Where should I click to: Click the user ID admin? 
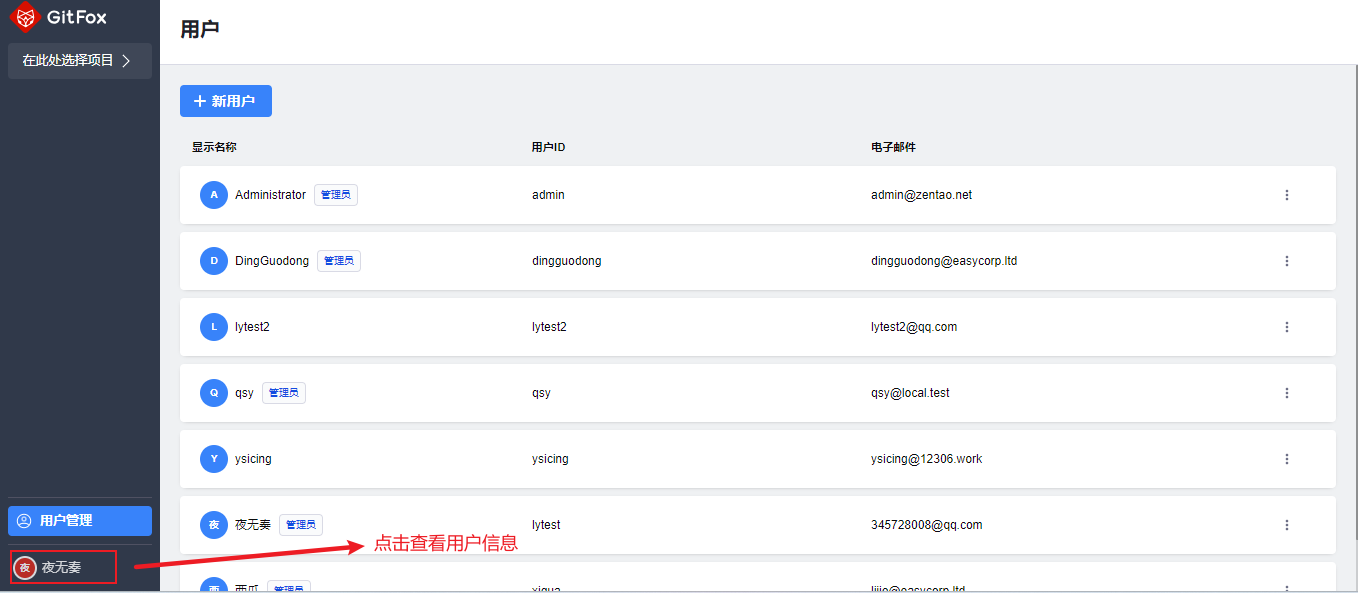[x=548, y=195]
